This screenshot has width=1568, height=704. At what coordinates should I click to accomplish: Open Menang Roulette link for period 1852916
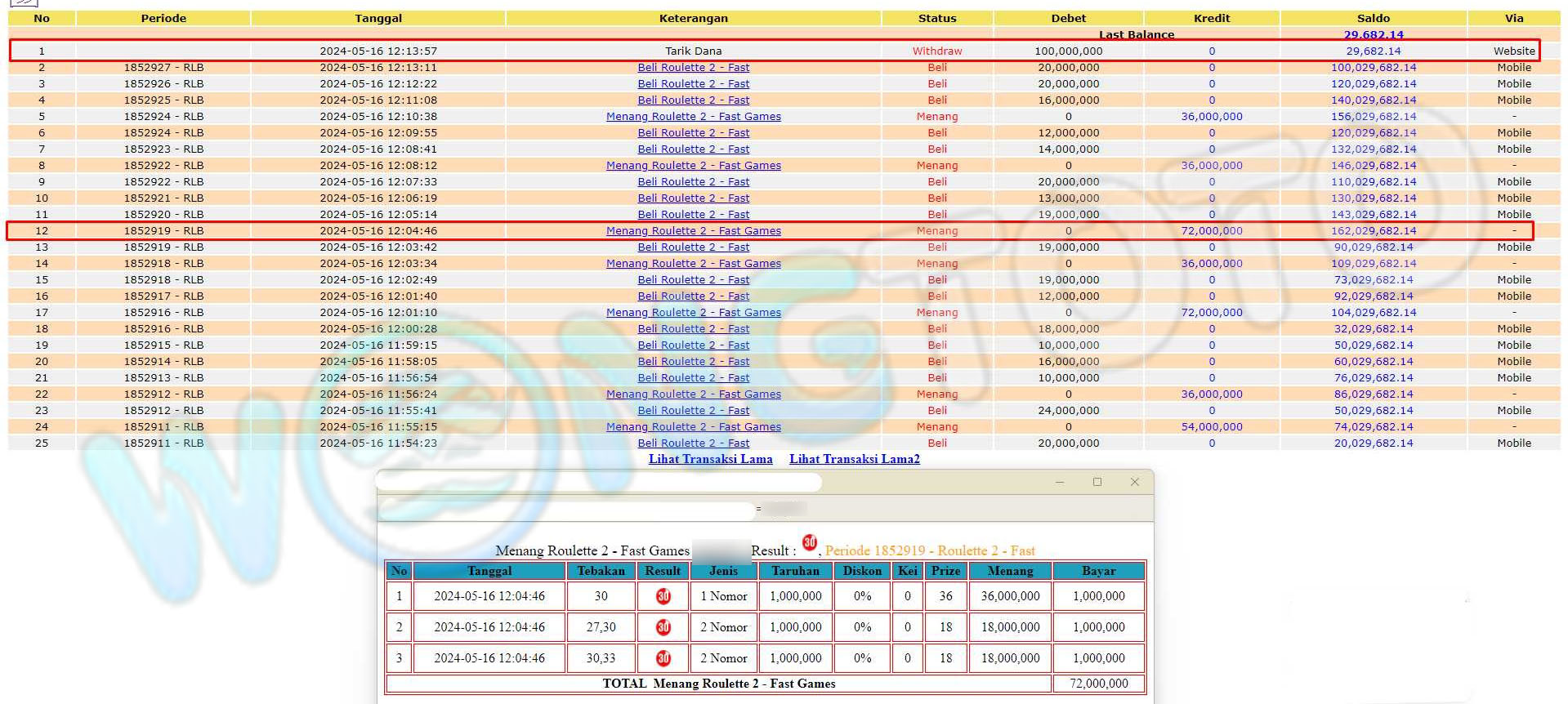[x=693, y=313]
